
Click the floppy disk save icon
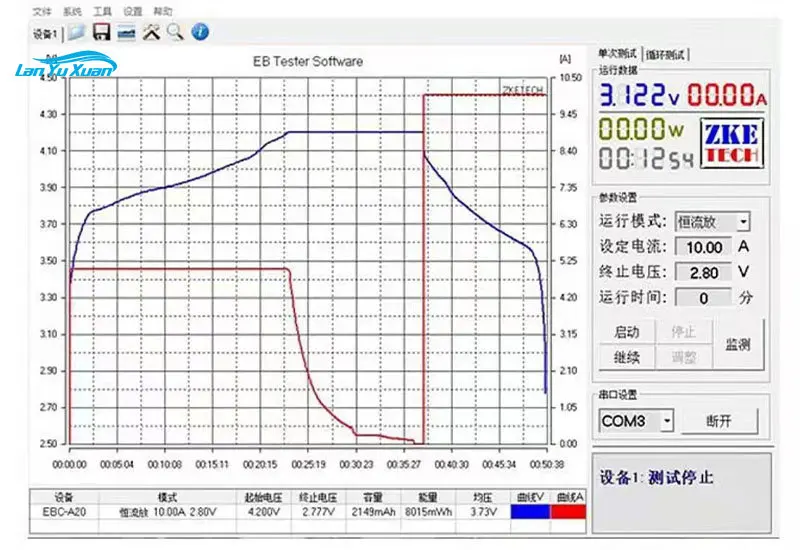[102, 32]
